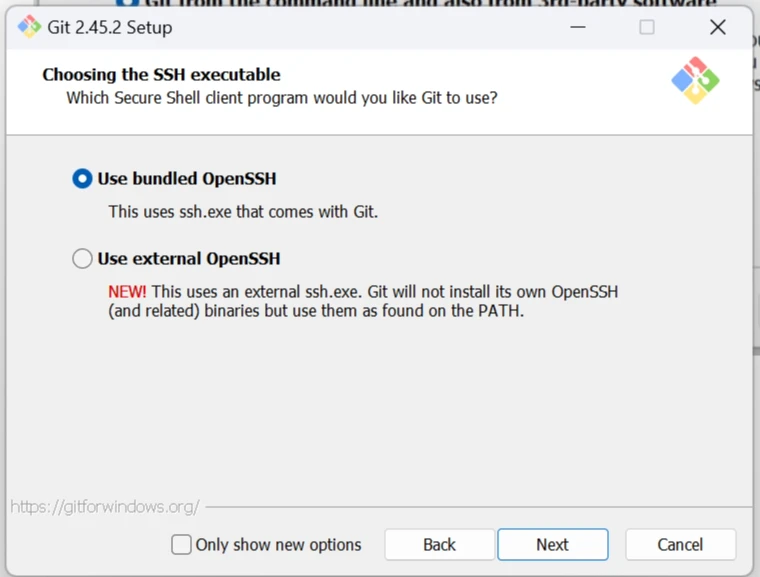Click the colorful Git logo in the header banner

coord(695,80)
